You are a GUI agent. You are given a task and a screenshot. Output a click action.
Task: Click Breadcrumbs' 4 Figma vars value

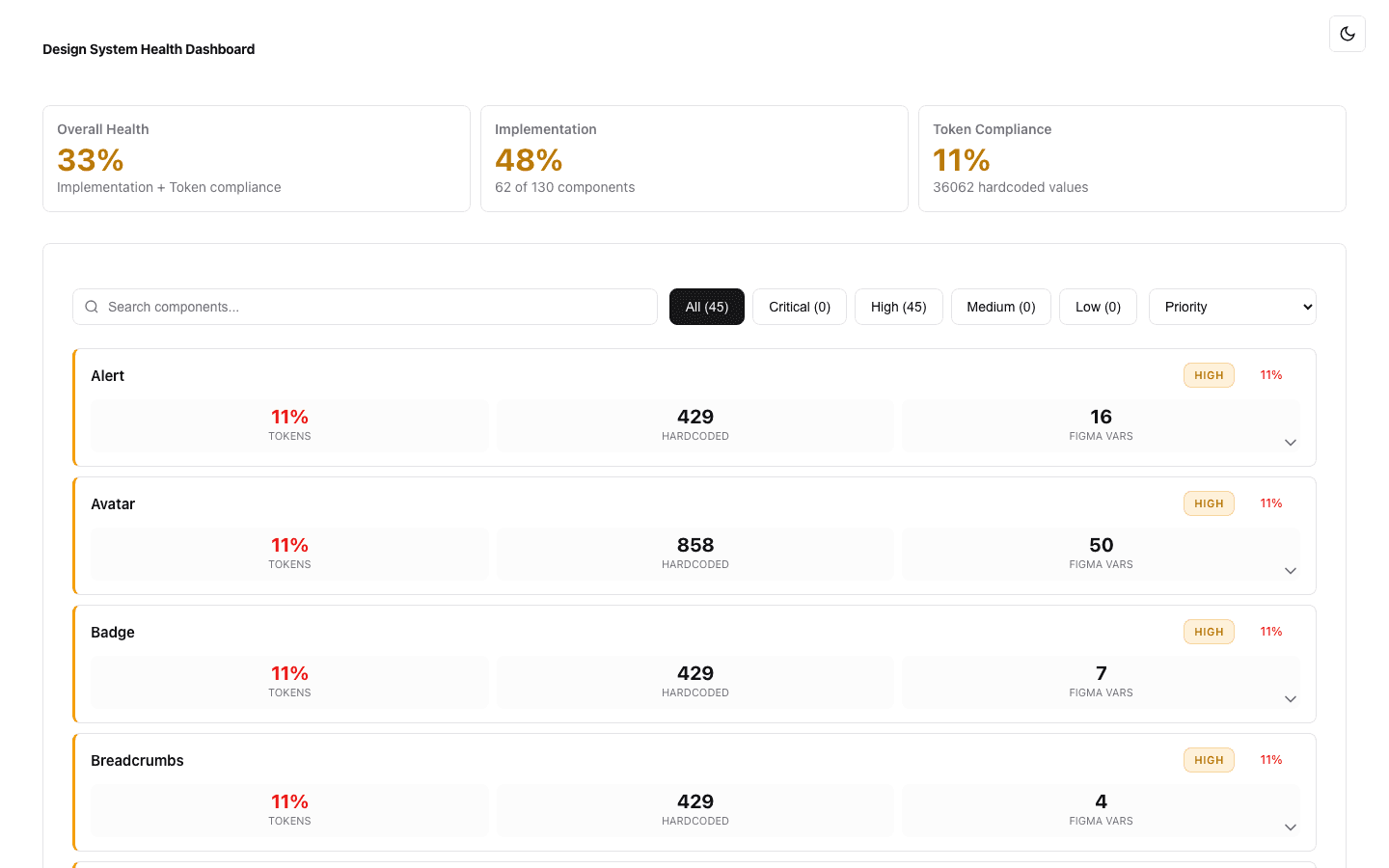click(x=1101, y=801)
